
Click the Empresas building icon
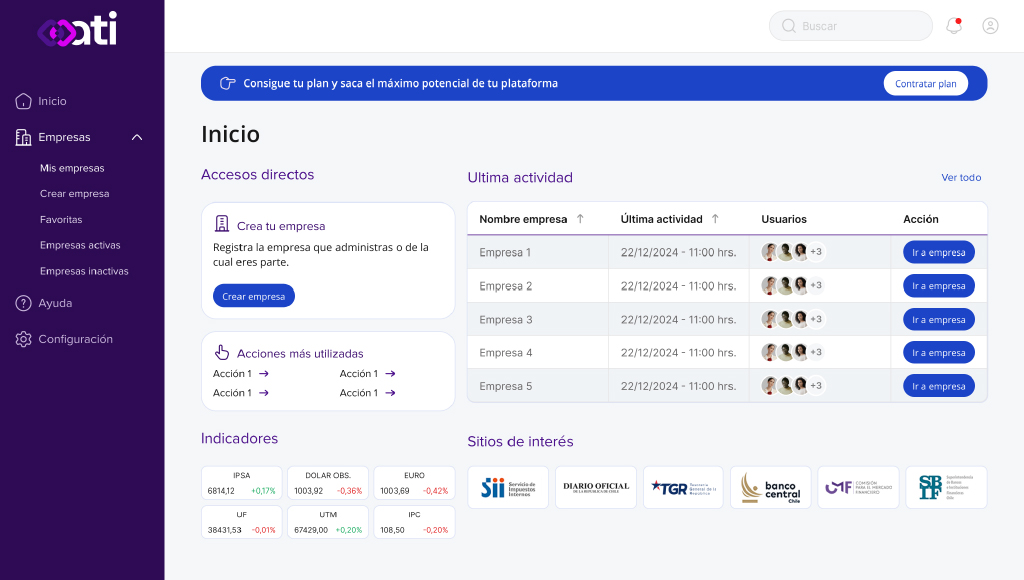pos(23,137)
